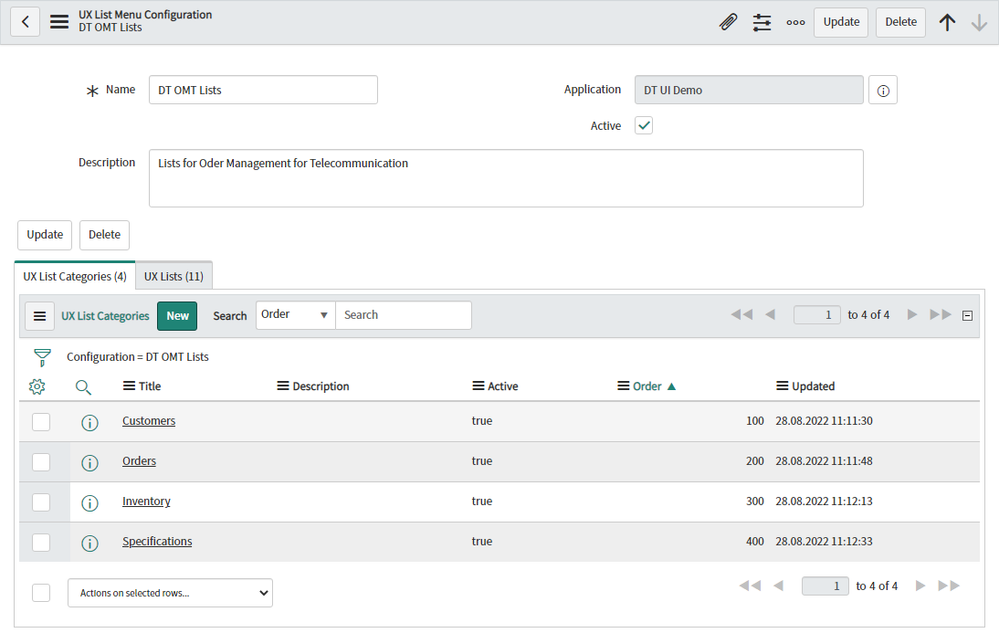Click the bottom pager page number field

[825, 586]
